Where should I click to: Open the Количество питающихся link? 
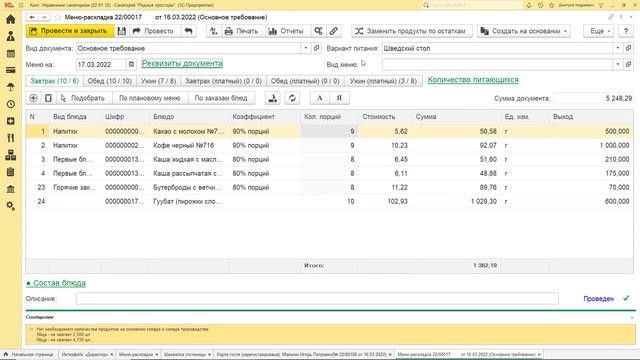pyautogui.click(x=473, y=80)
